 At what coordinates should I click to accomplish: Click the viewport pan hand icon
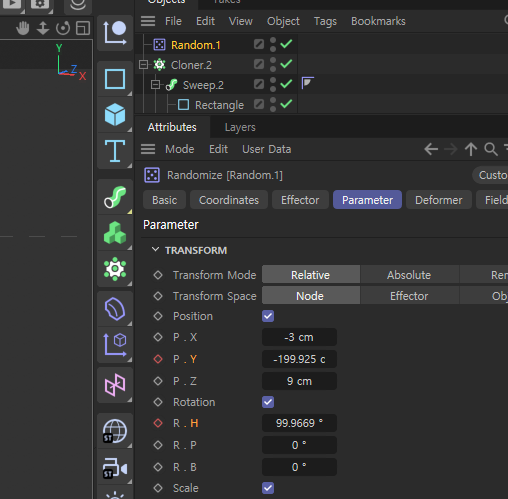(x=23, y=28)
